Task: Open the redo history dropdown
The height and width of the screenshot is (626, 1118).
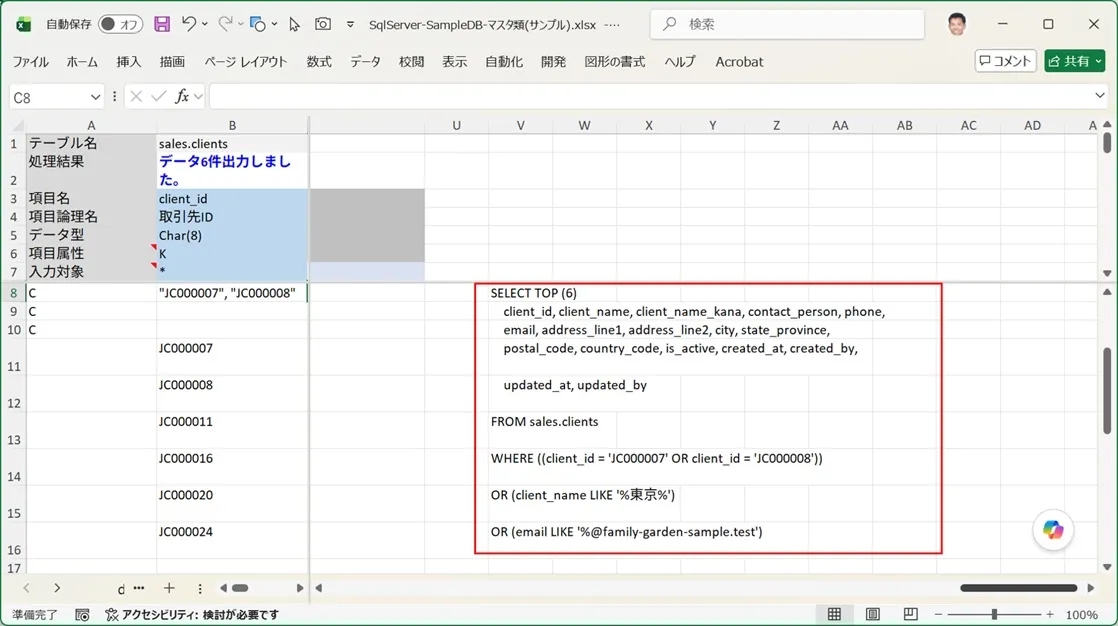Action: click(x=240, y=24)
